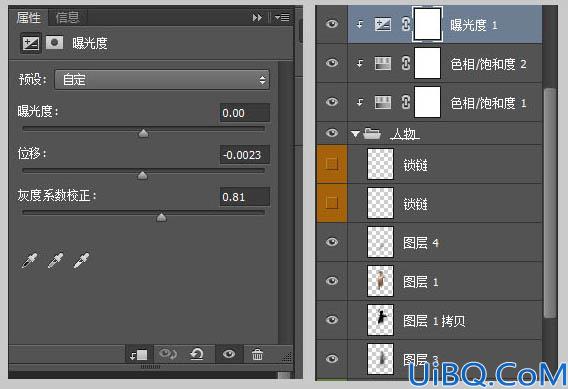The image size is (568, 389).
Task: Select group name 人物
Action: coord(405,134)
